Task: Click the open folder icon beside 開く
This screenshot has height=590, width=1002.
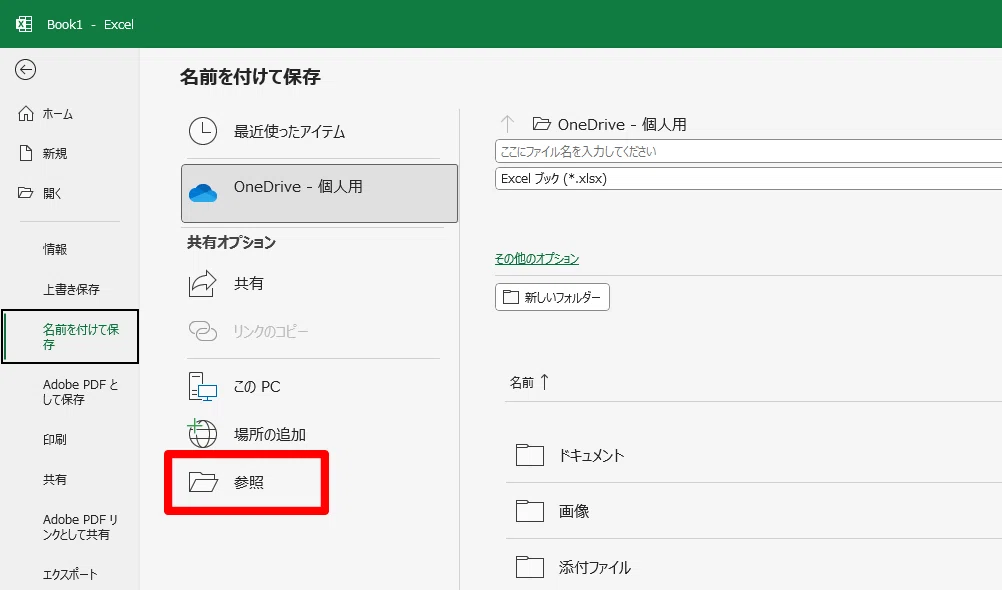Action: 26,193
